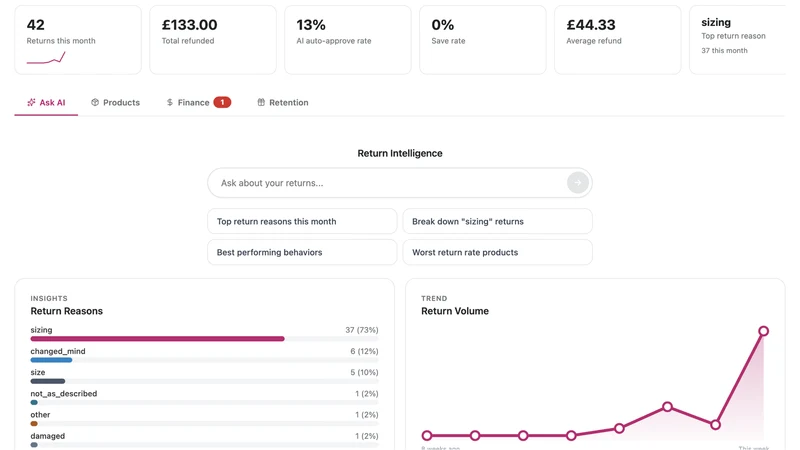Screen dimensions: 800x450
Task: Open the Ask AI tab
Action: point(46,103)
